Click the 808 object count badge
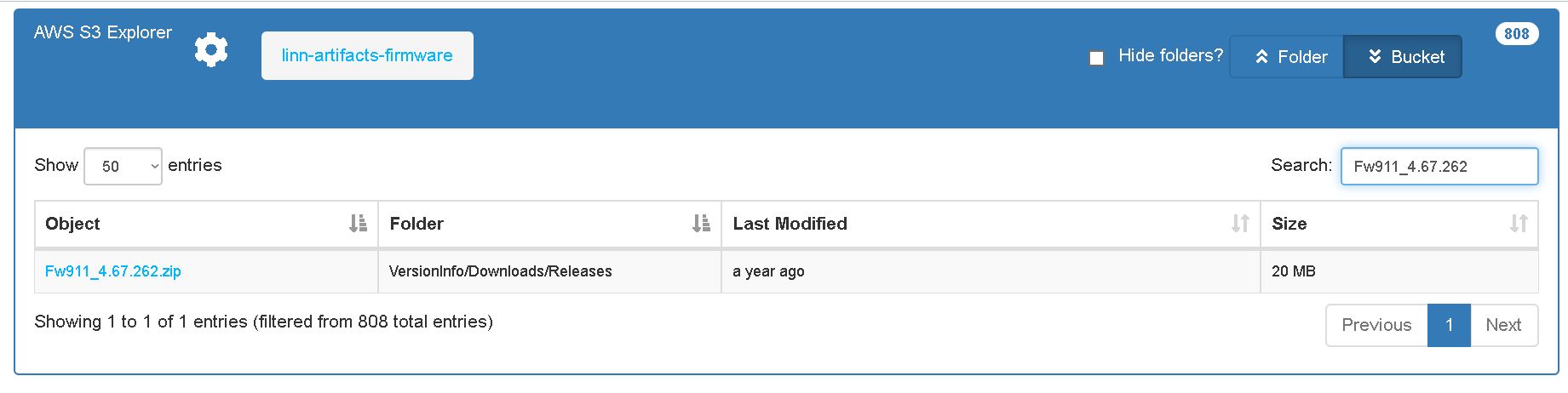 pos(1516,34)
